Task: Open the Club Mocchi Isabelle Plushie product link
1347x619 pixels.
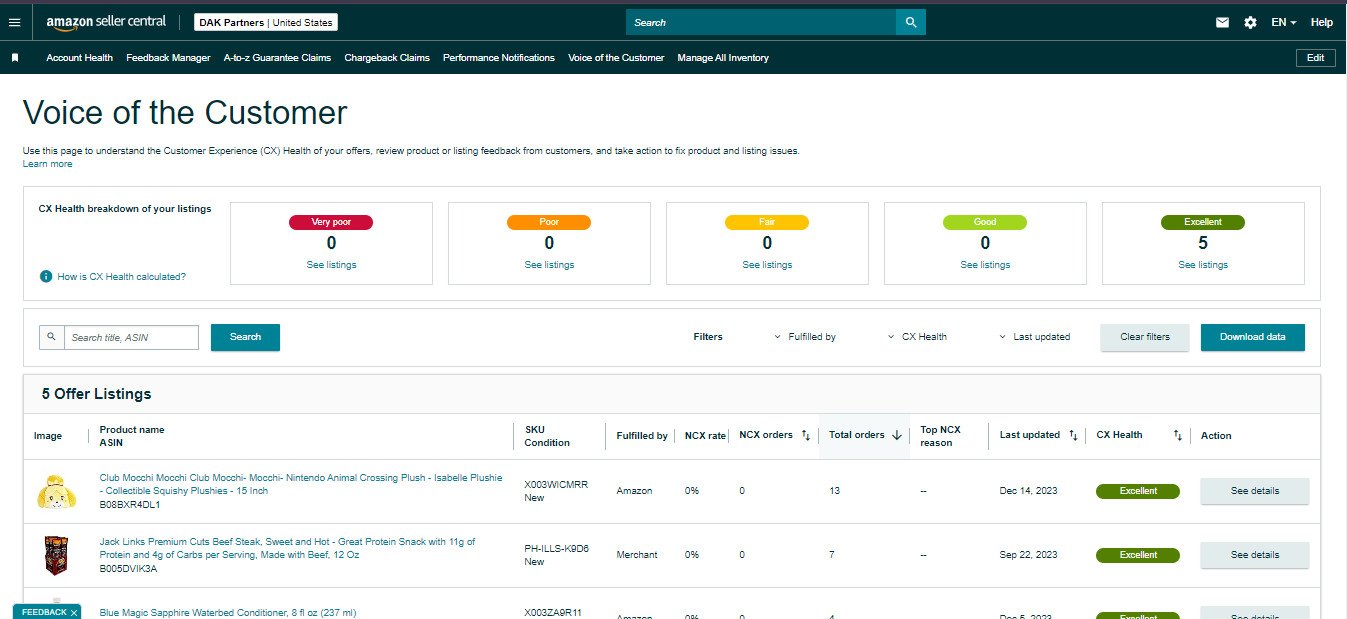Action: click(x=301, y=484)
